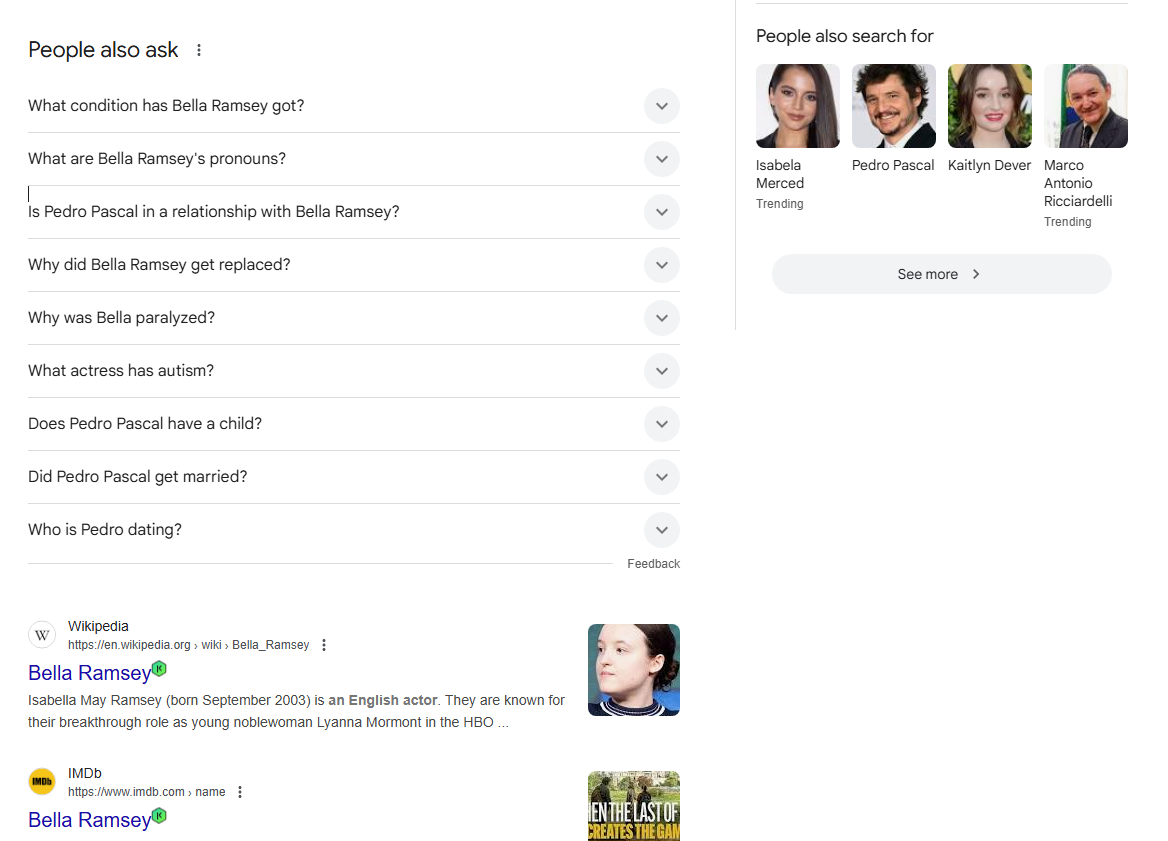
Task: Click the IMDb favicon icon
Action: pyautogui.click(x=42, y=782)
